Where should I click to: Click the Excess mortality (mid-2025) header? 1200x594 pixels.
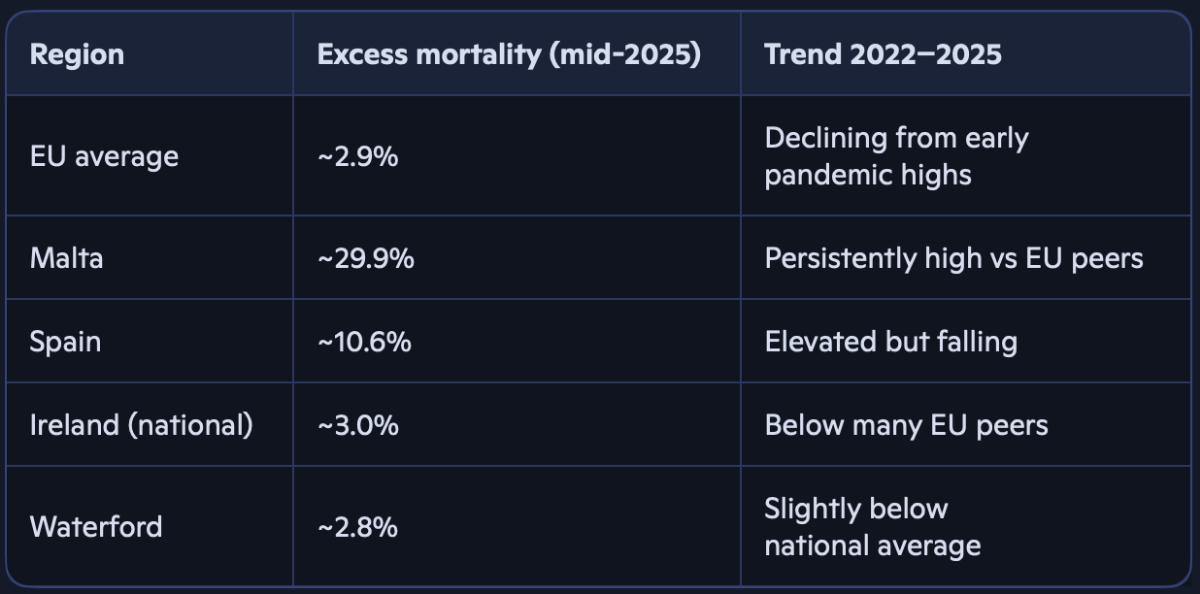(x=508, y=54)
